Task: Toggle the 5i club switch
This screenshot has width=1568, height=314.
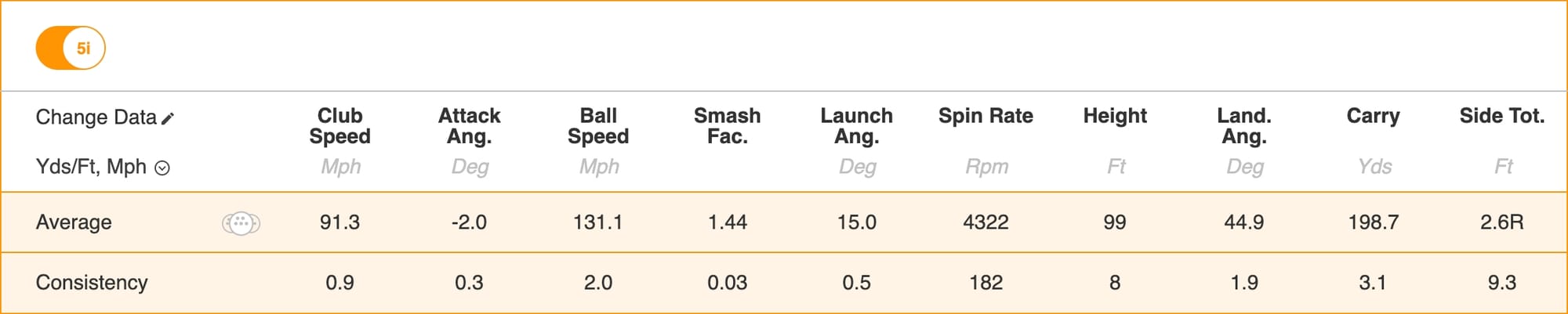Action: pos(70,48)
